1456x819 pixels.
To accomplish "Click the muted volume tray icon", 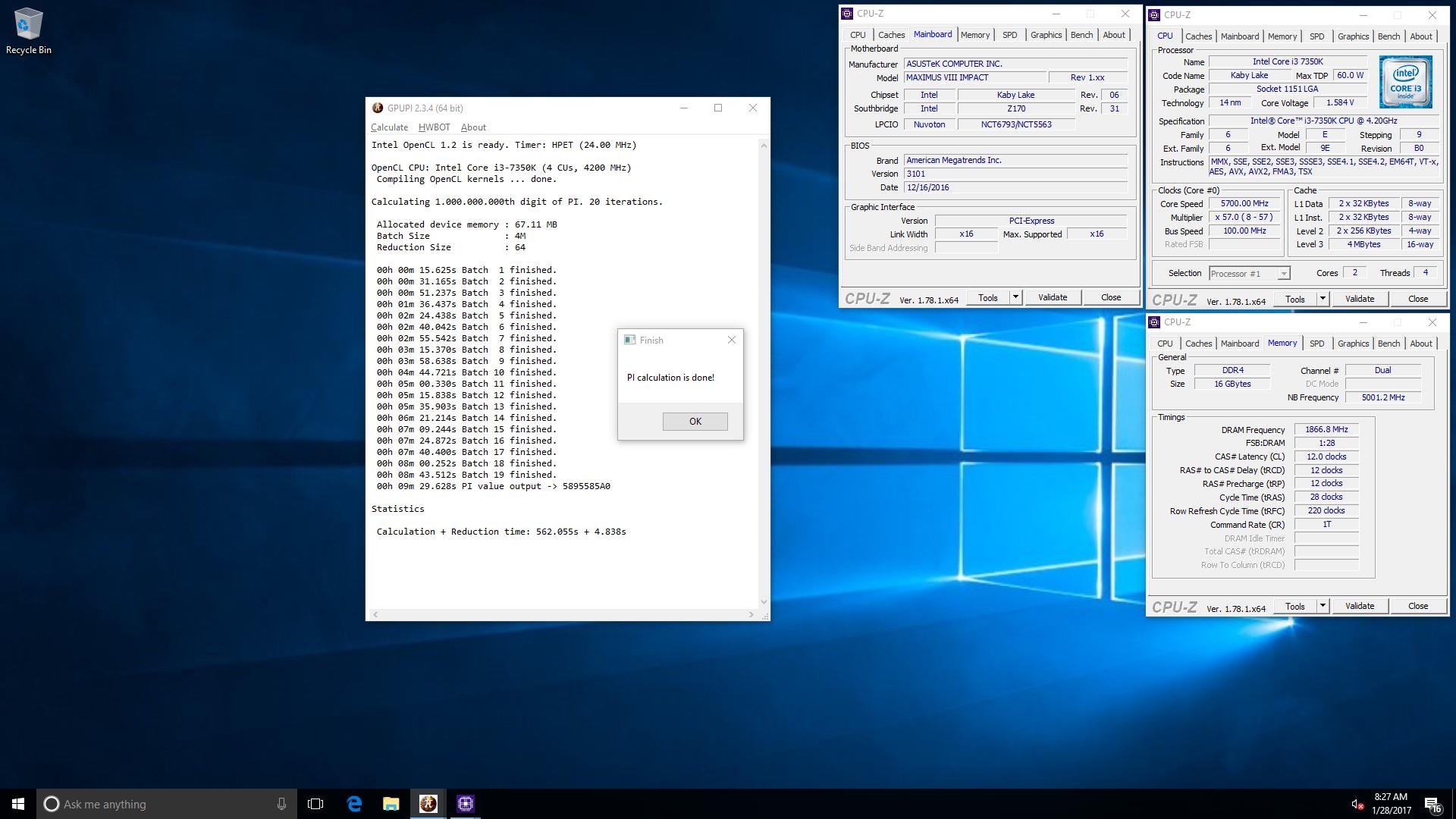I will coord(1357,804).
